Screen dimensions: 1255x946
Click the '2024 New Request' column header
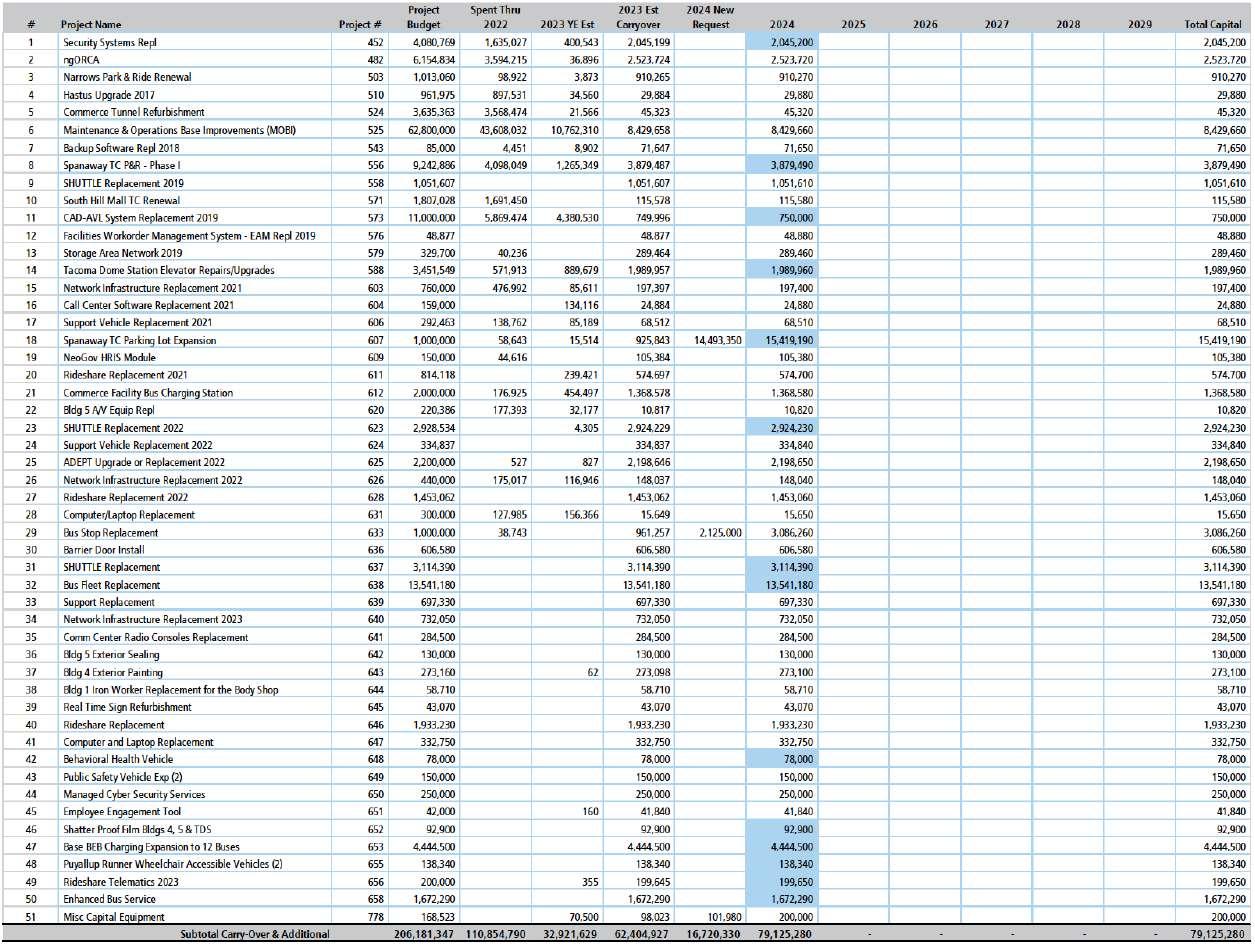[711, 17]
